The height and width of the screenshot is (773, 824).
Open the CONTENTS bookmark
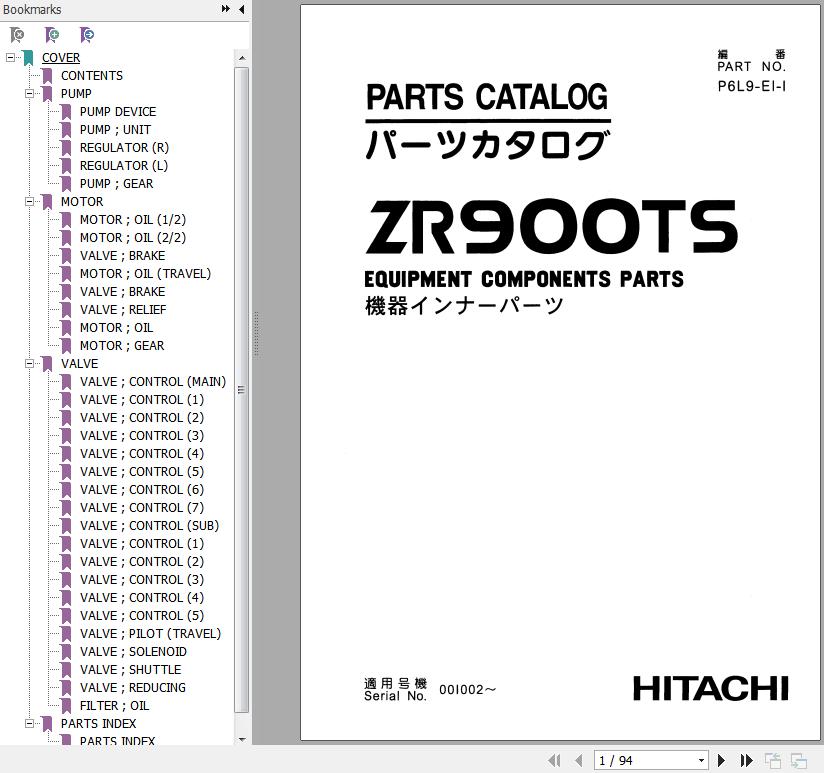click(x=92, y=76)
